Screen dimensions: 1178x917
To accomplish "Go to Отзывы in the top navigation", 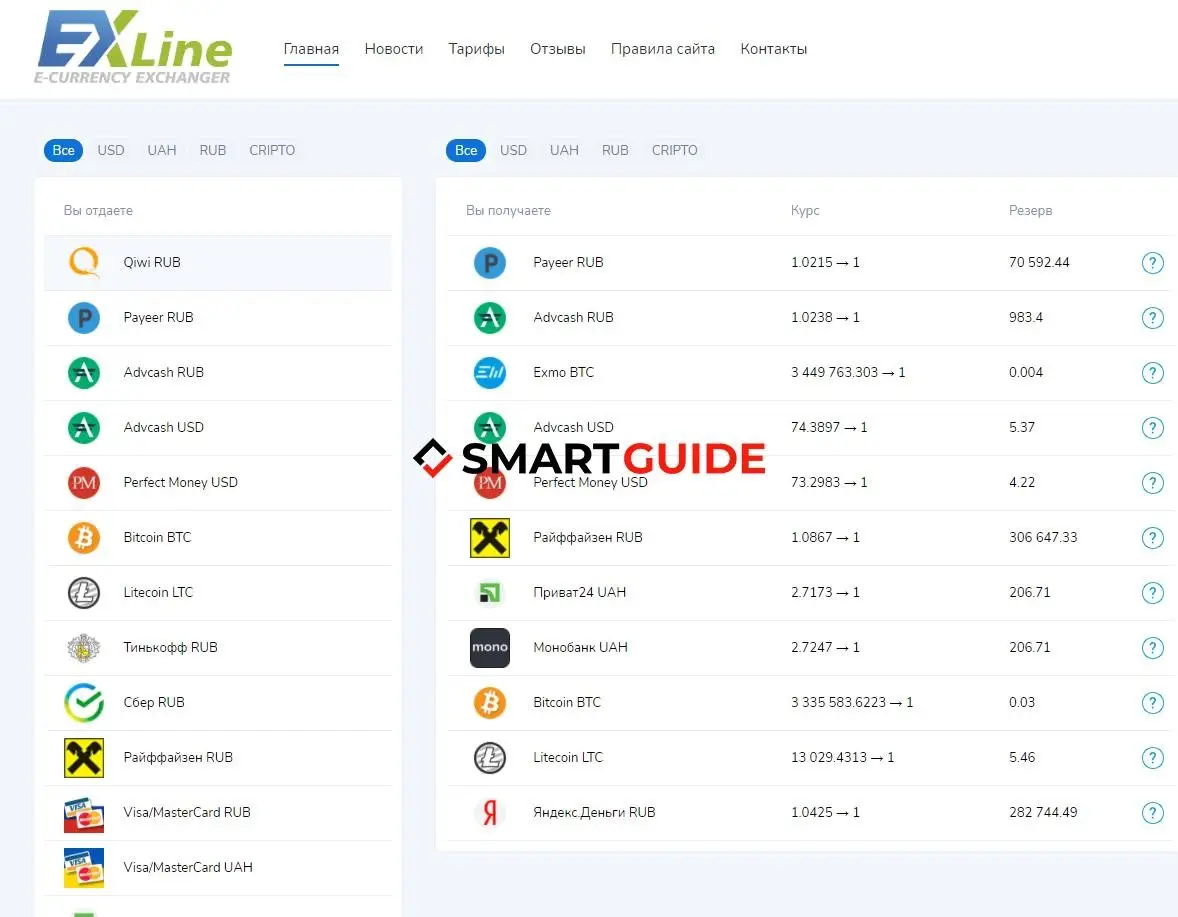I will pyautogui.click(x=557, y=49).
